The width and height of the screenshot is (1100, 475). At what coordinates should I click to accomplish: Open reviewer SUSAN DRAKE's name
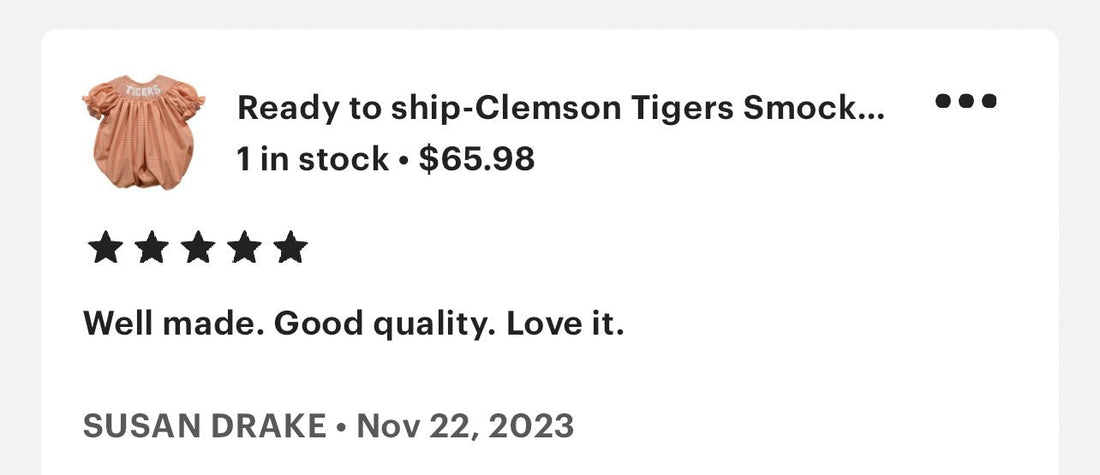click(x=205, y=426)
